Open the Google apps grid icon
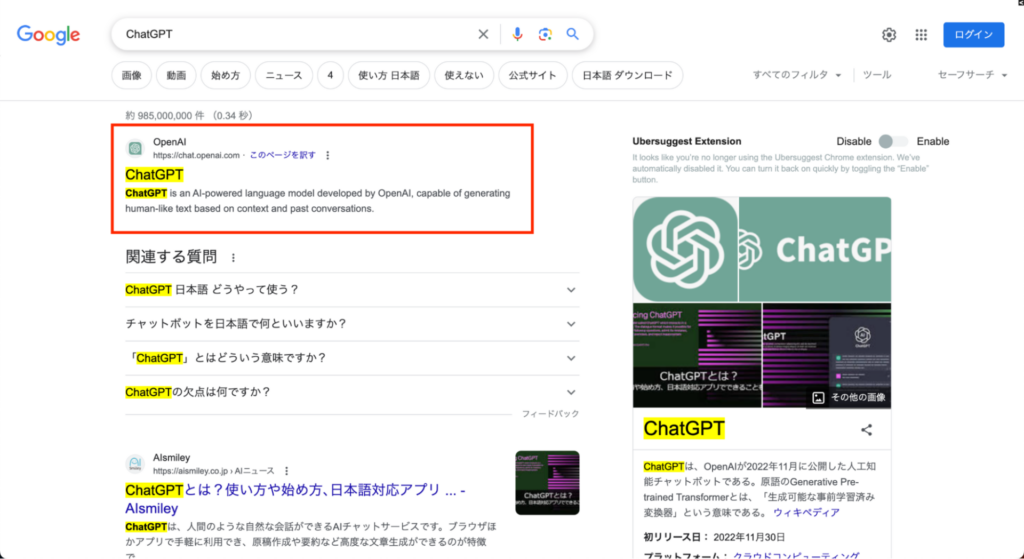 pos(921,35)
